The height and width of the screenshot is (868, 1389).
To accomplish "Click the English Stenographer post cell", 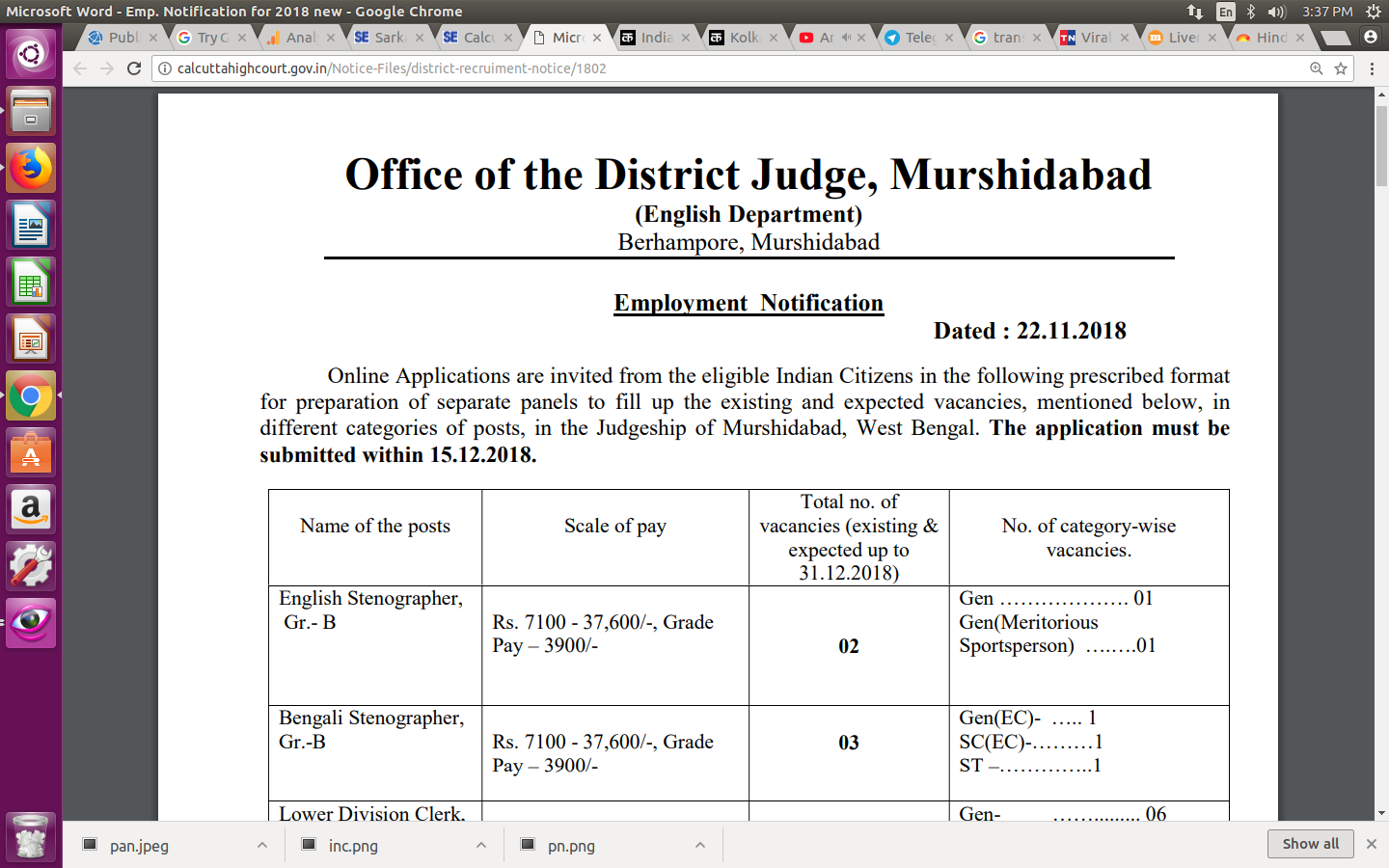I will pyautogui.click(x=375, y=645).
